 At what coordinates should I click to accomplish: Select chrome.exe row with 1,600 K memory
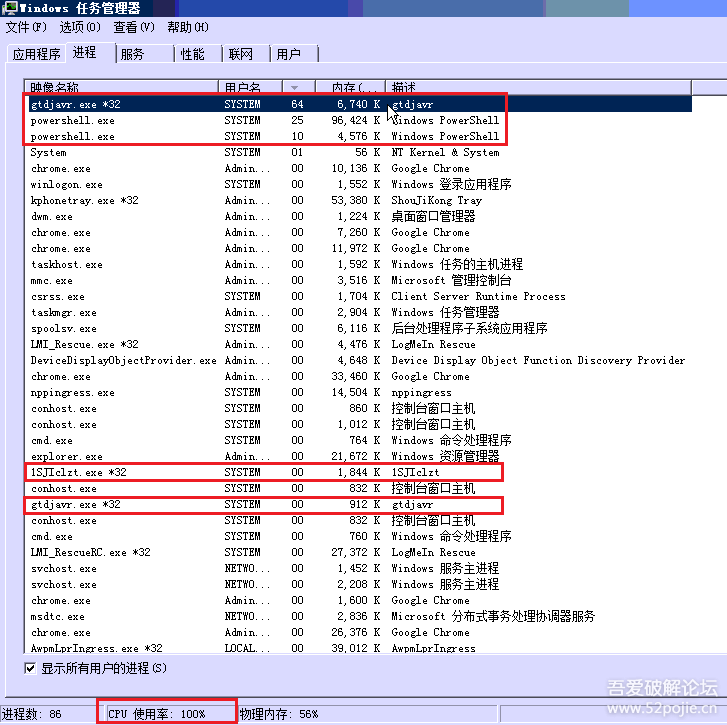[358, 600]
